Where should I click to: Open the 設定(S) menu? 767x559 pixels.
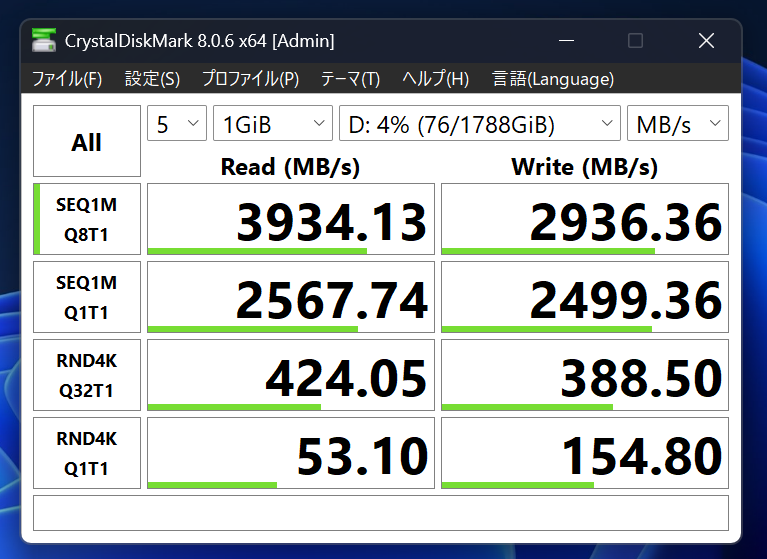152,79
